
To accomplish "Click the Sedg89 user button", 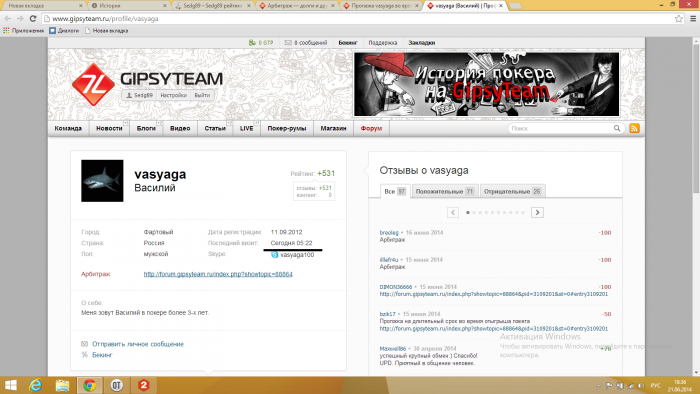I will [x=139, y=95].
